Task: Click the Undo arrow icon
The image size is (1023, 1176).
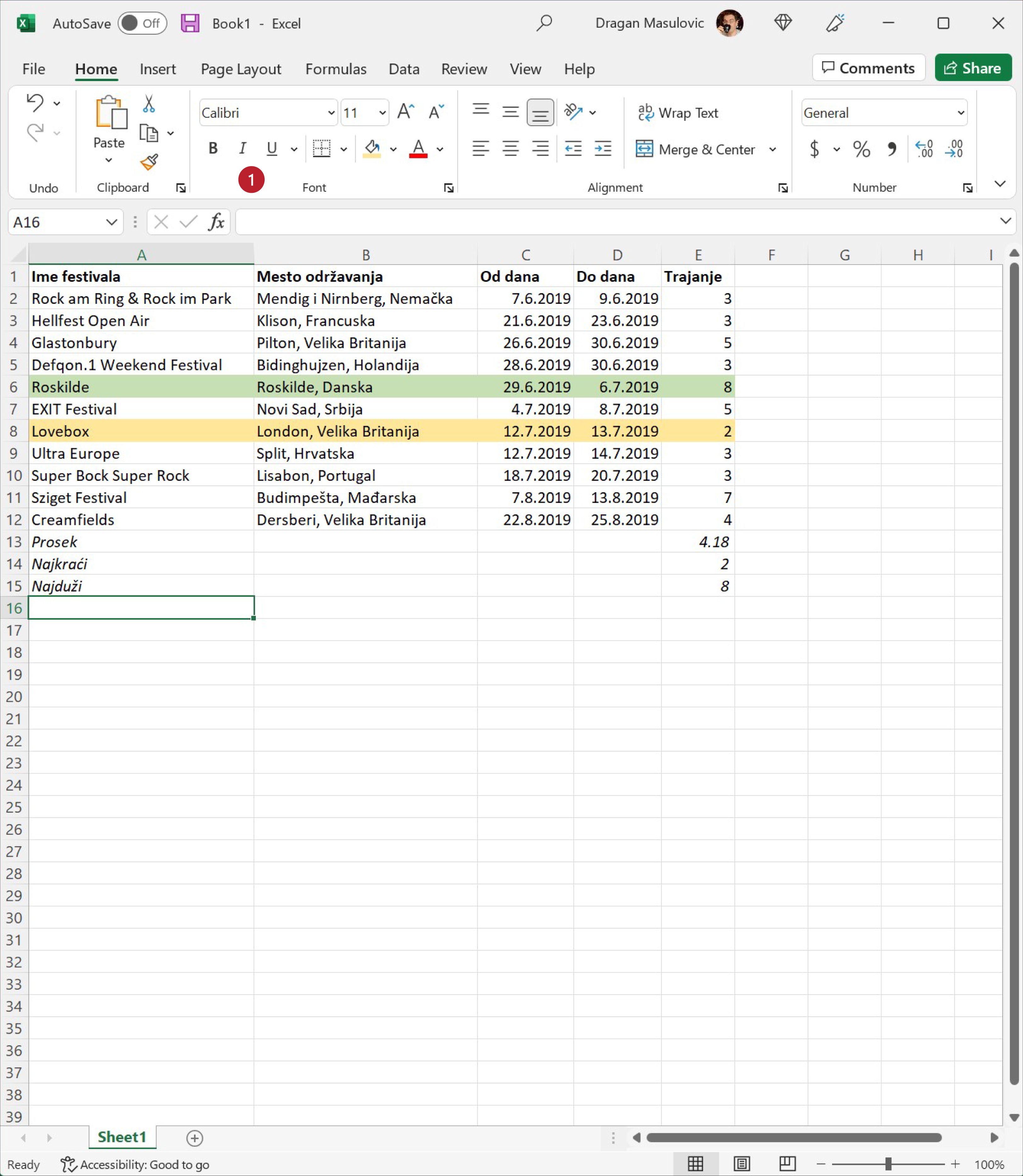Action: [x=35, y=103]
